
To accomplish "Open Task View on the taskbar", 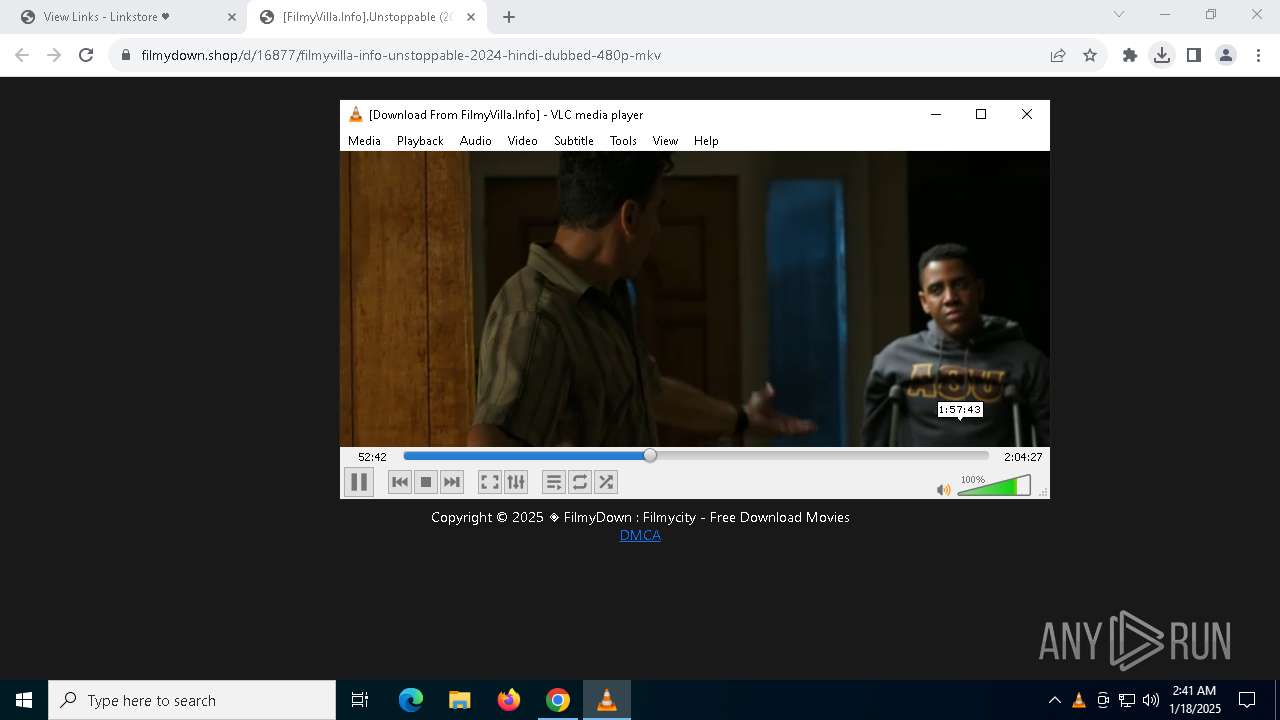I will [x=360, y=700].
